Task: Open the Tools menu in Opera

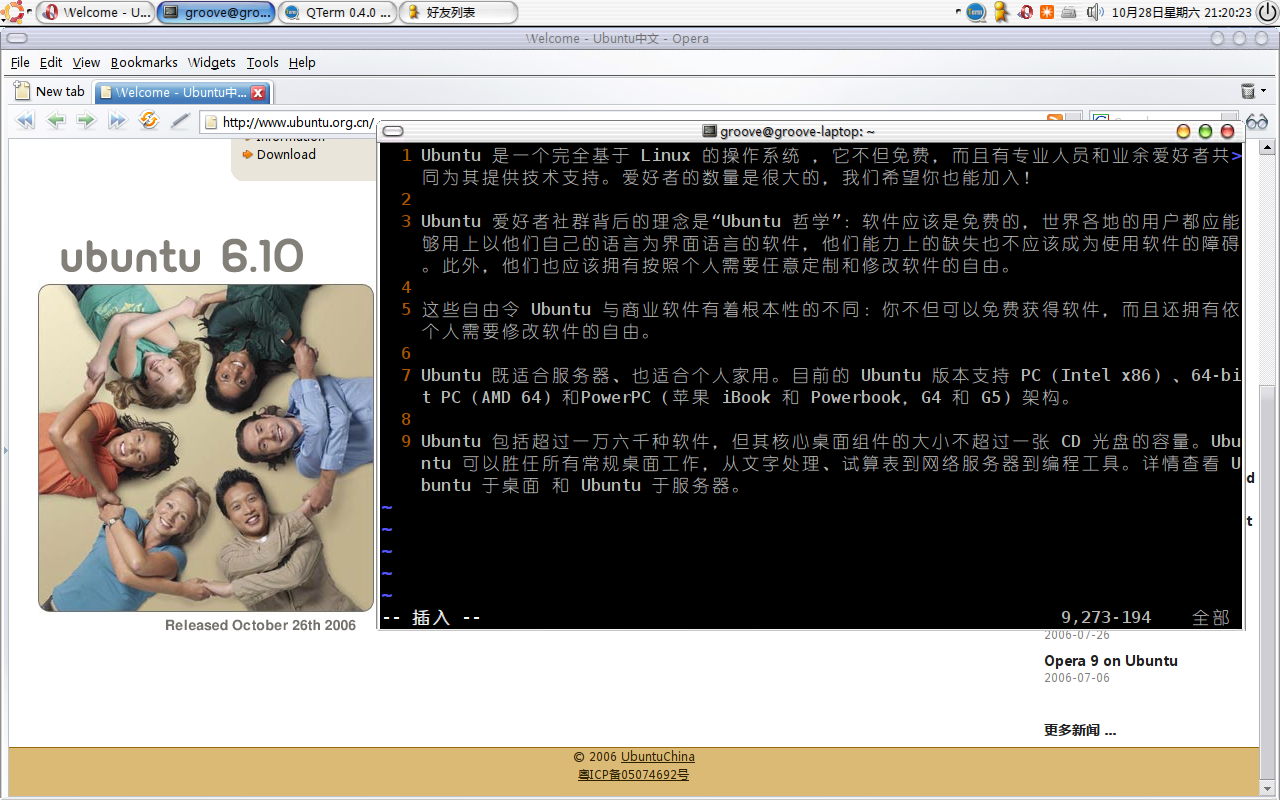Action: 263,62
